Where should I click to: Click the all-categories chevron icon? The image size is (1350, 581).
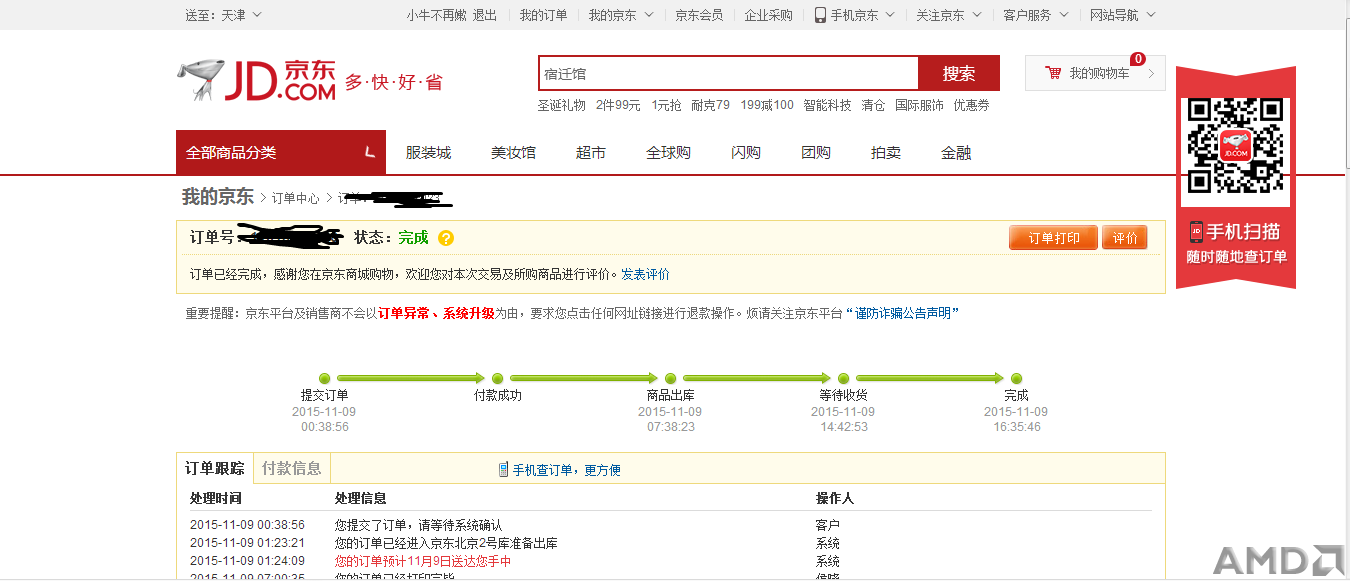[x=370, y=153]
